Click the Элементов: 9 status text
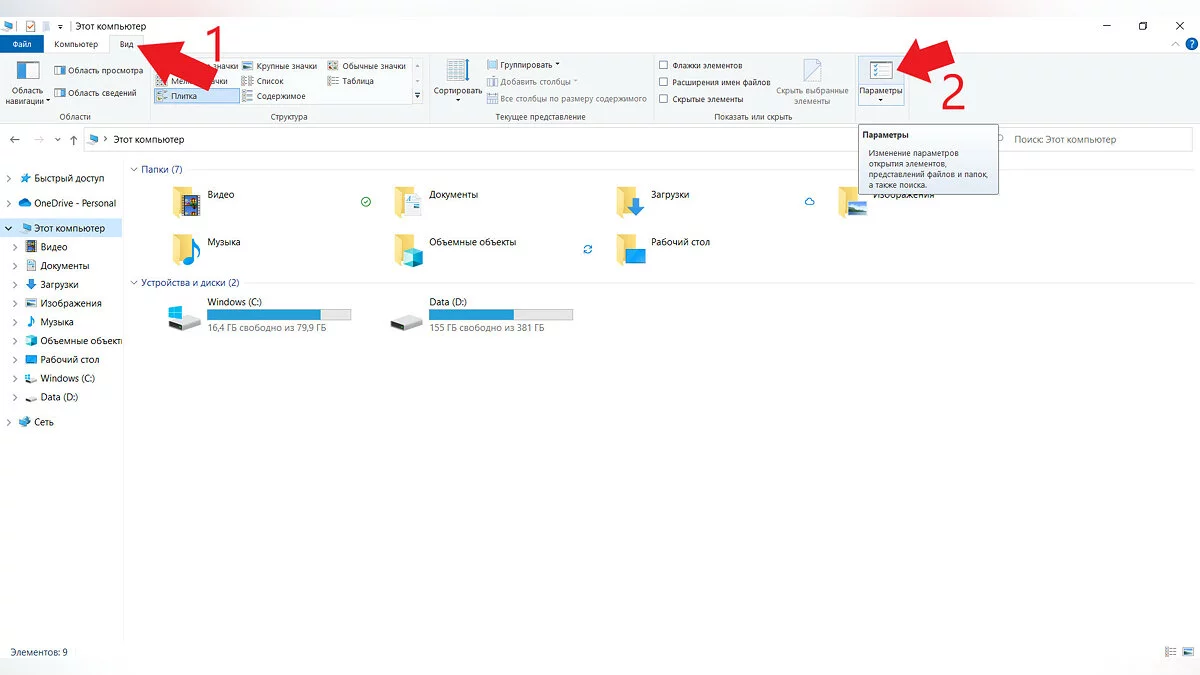Viewport: 1200px width, 675px height. tap(39, 652)
